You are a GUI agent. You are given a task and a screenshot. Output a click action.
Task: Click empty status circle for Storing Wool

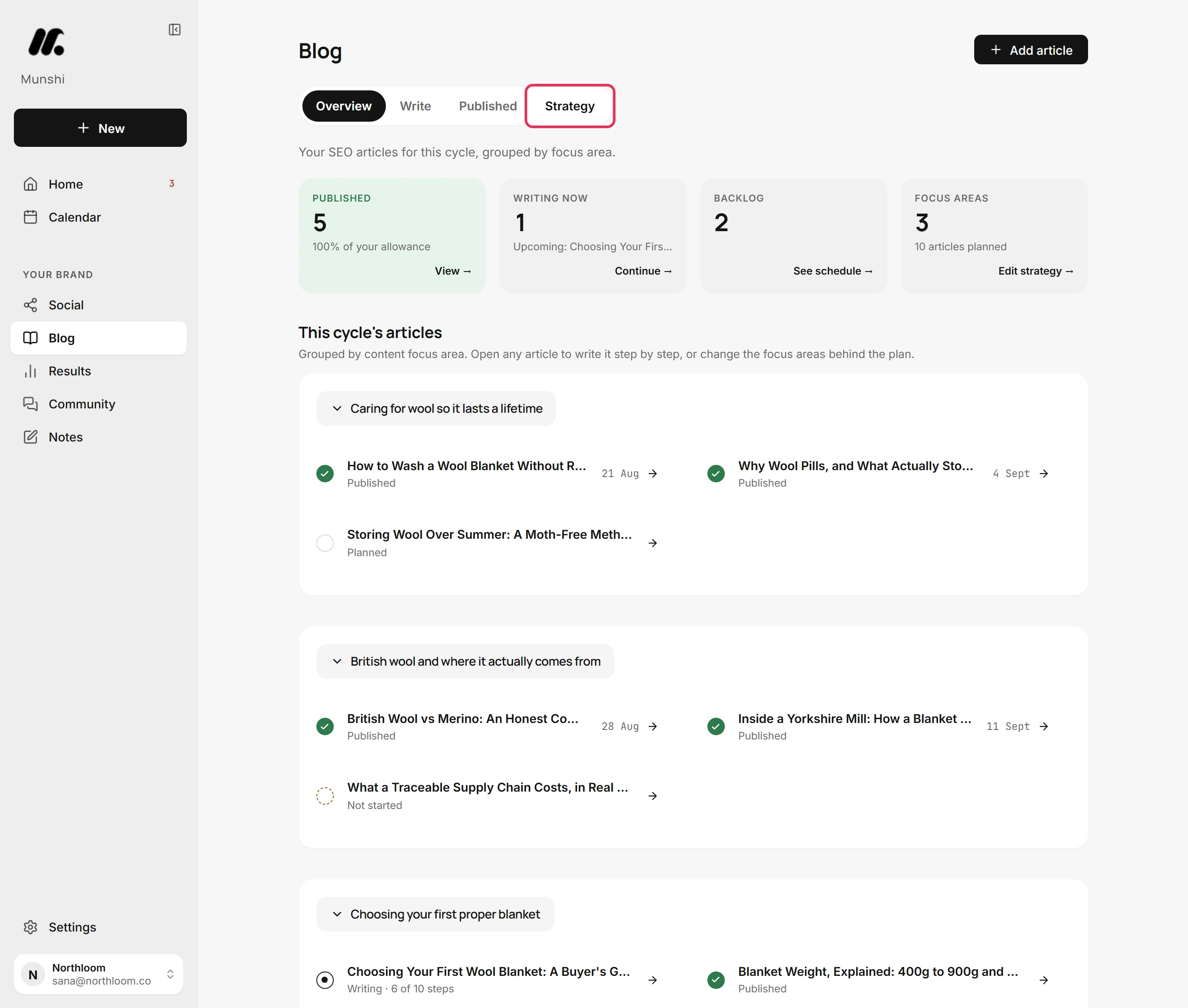pos(325,543)
